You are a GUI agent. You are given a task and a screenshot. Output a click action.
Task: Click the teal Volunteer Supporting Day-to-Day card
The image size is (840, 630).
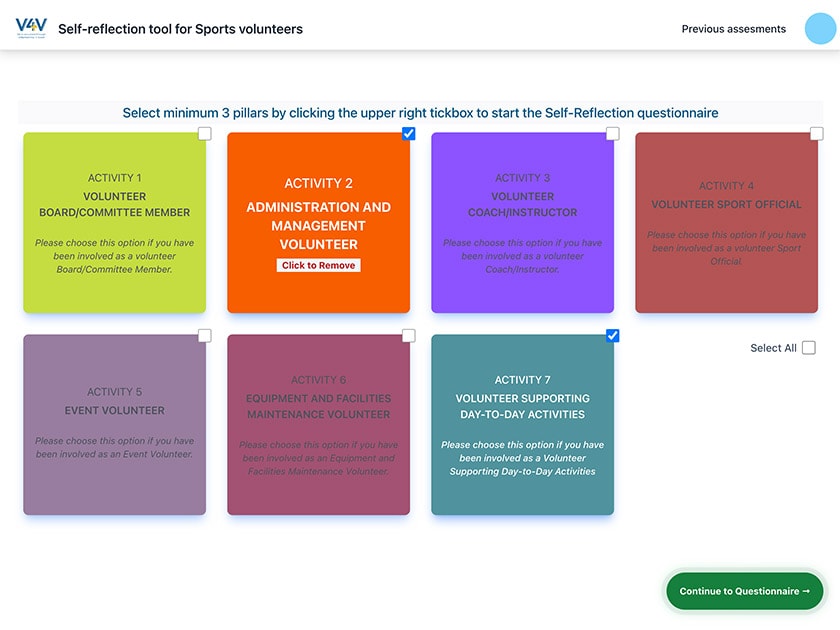tap(523, 425)
